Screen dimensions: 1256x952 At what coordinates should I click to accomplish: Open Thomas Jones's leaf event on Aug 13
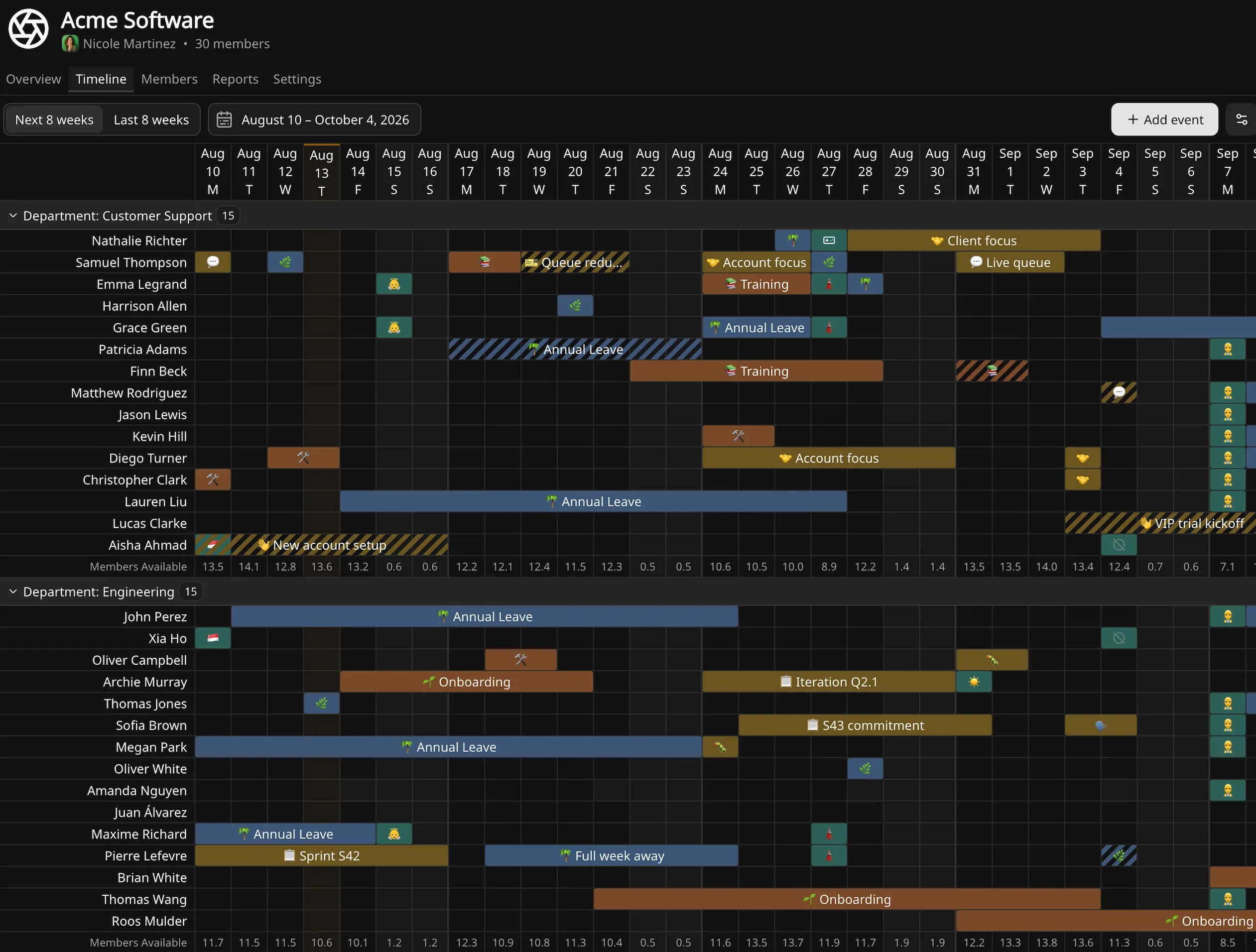click(x=321, y=704)
